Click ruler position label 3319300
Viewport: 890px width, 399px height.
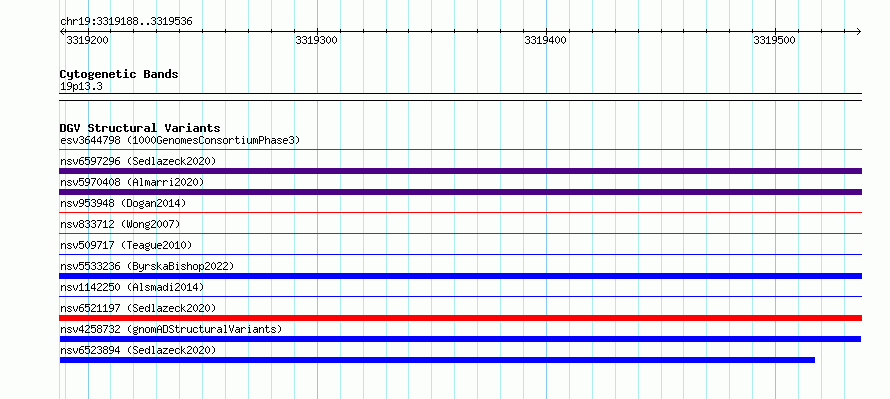[x=316, y=40]
